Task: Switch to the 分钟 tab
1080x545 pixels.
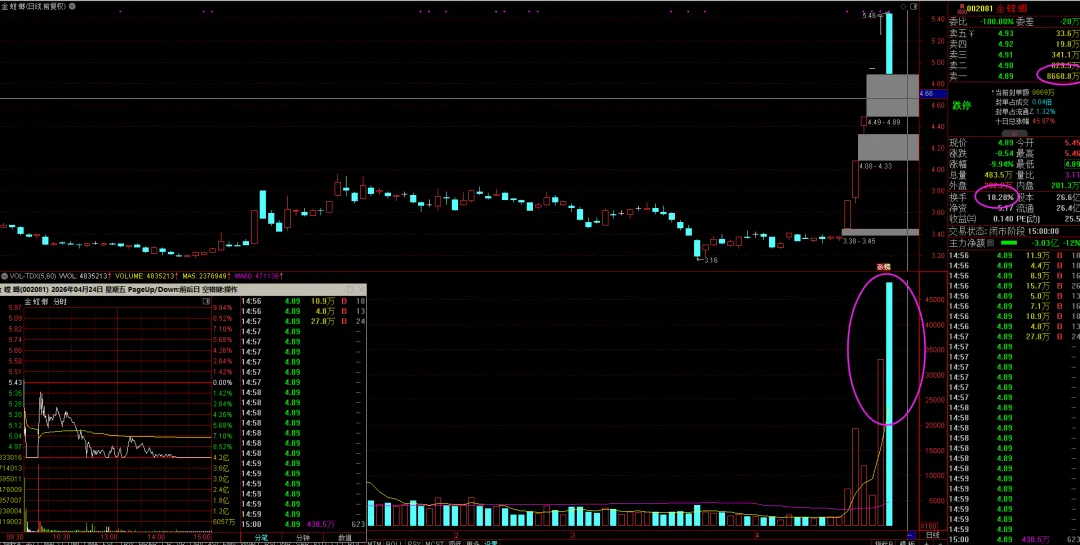Action: (x=302, y=537)
